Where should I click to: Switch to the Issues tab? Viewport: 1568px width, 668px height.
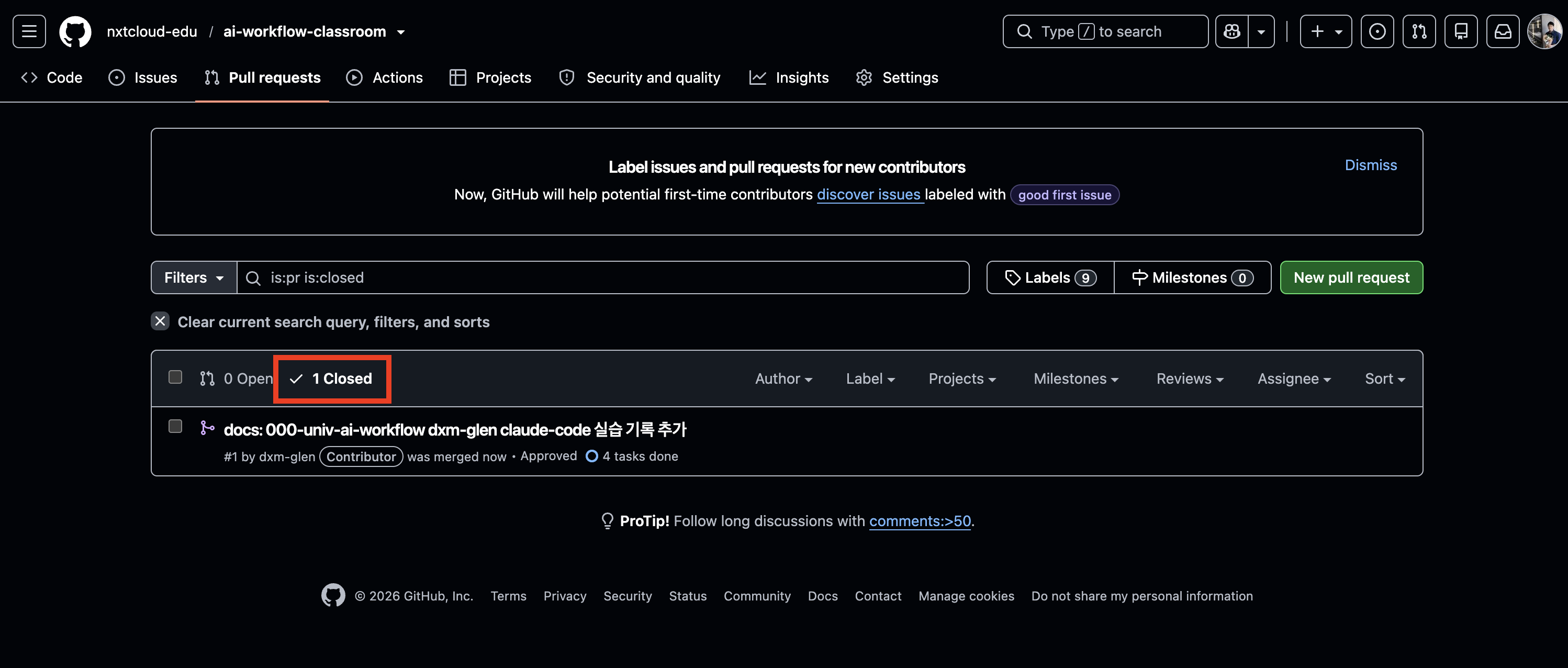coord(143,77)
